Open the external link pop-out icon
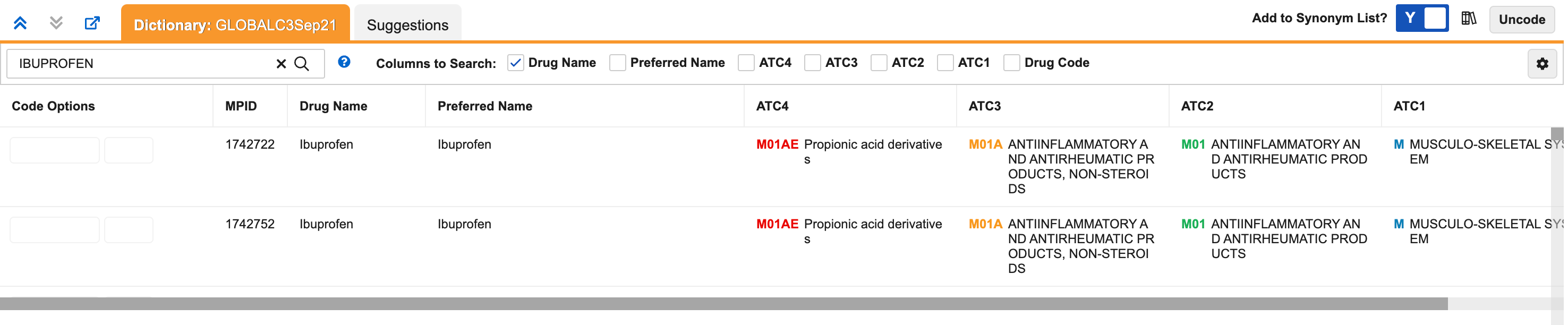Screen dimensions: 1568x325 point(92,23)
